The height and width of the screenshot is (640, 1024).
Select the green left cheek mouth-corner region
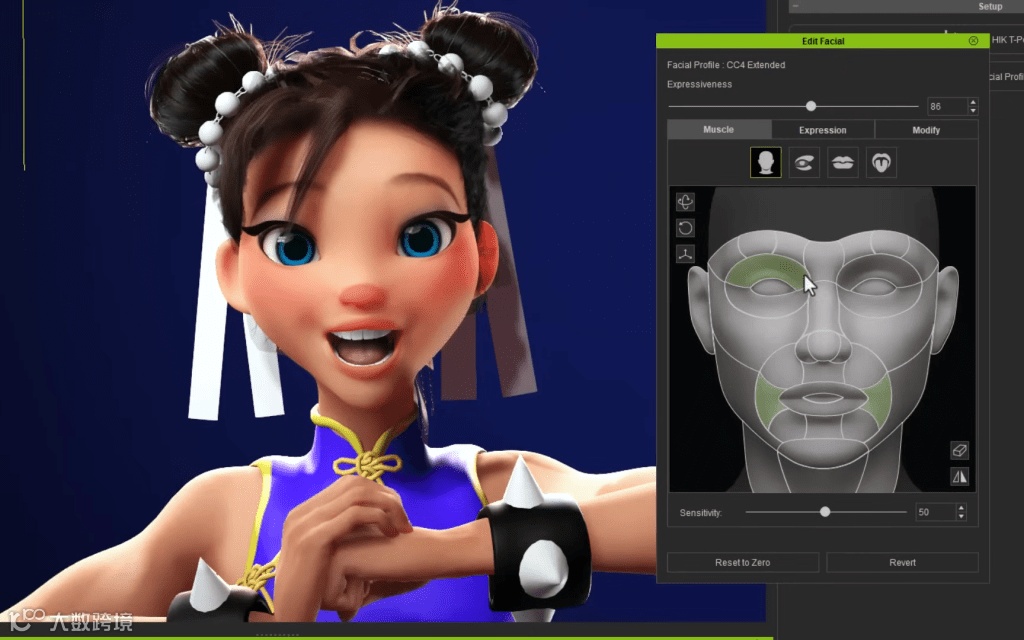coord(767,398)
